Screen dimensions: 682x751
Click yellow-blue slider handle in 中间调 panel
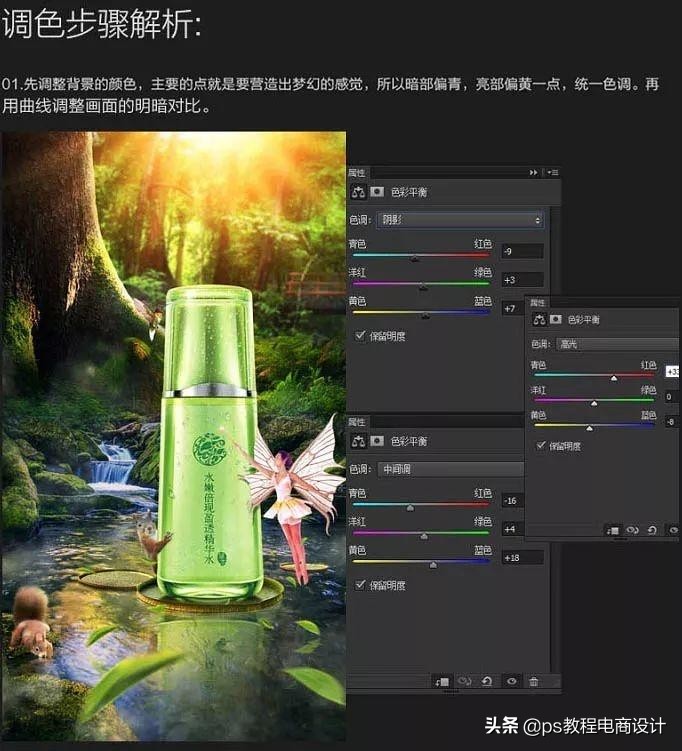[433, 565]
